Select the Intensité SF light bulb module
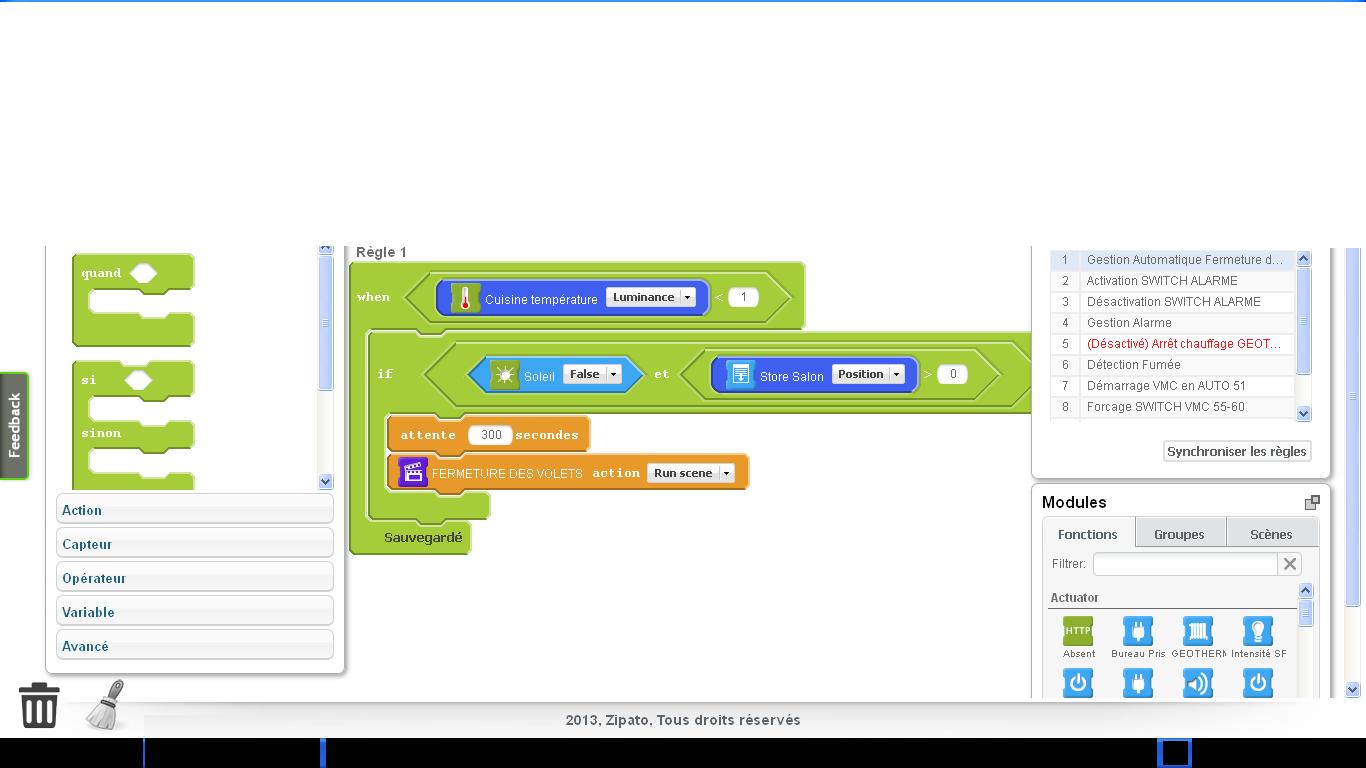The image size is (1366, 768). (1258, 631)
